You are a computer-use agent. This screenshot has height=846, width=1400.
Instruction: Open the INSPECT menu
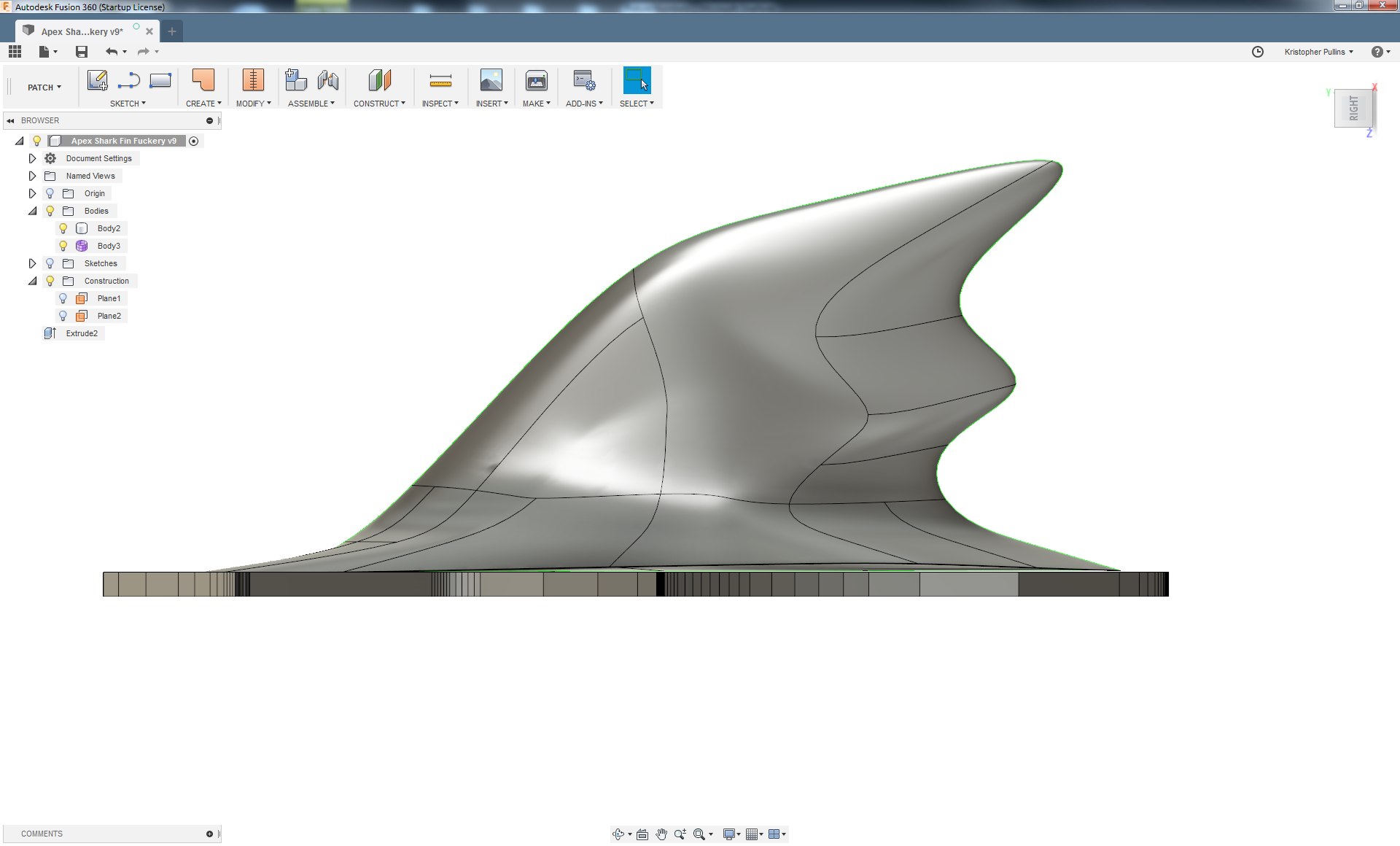click(440, 104)
